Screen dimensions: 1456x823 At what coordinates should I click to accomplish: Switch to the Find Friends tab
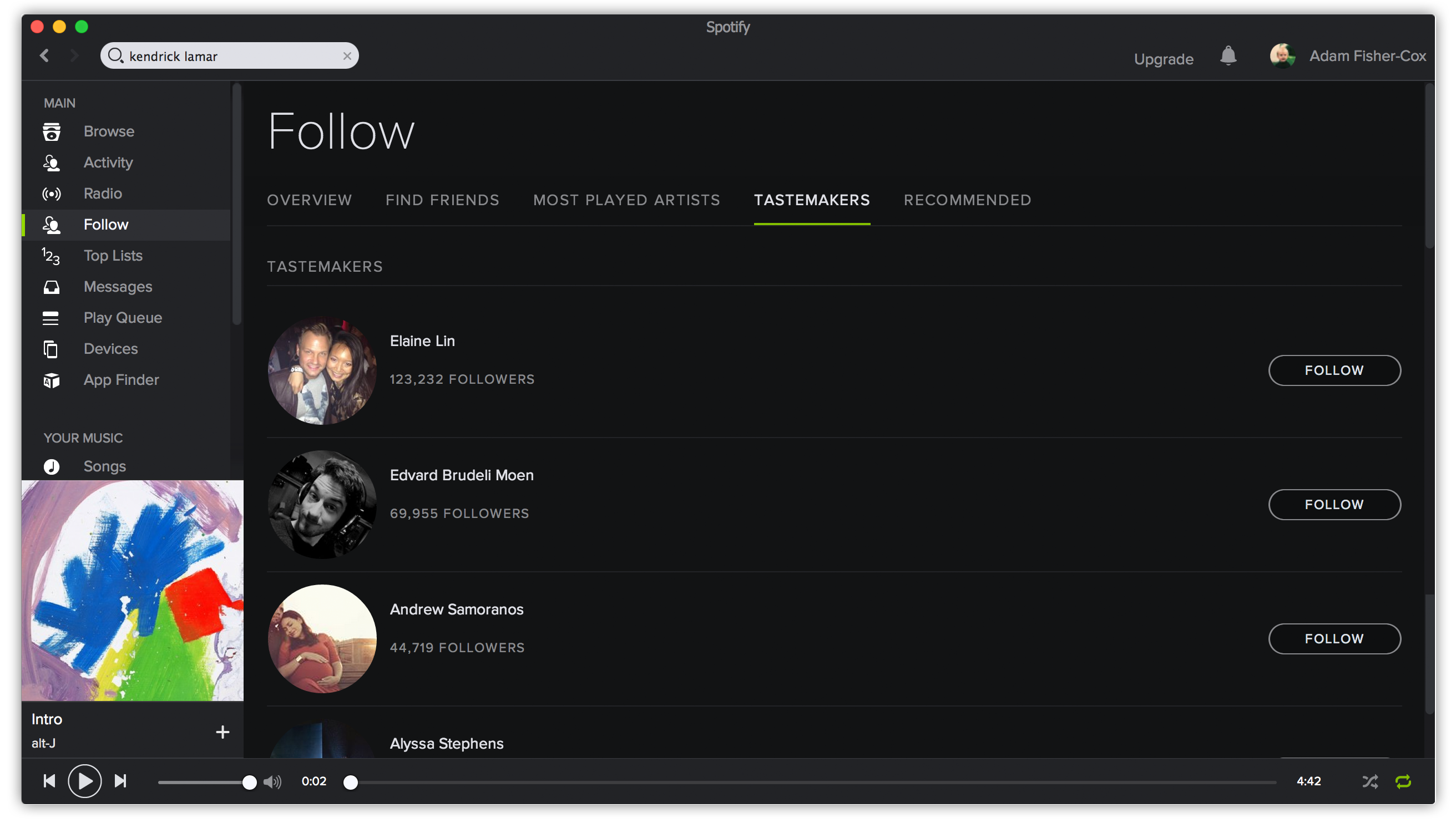pos(443,200)
